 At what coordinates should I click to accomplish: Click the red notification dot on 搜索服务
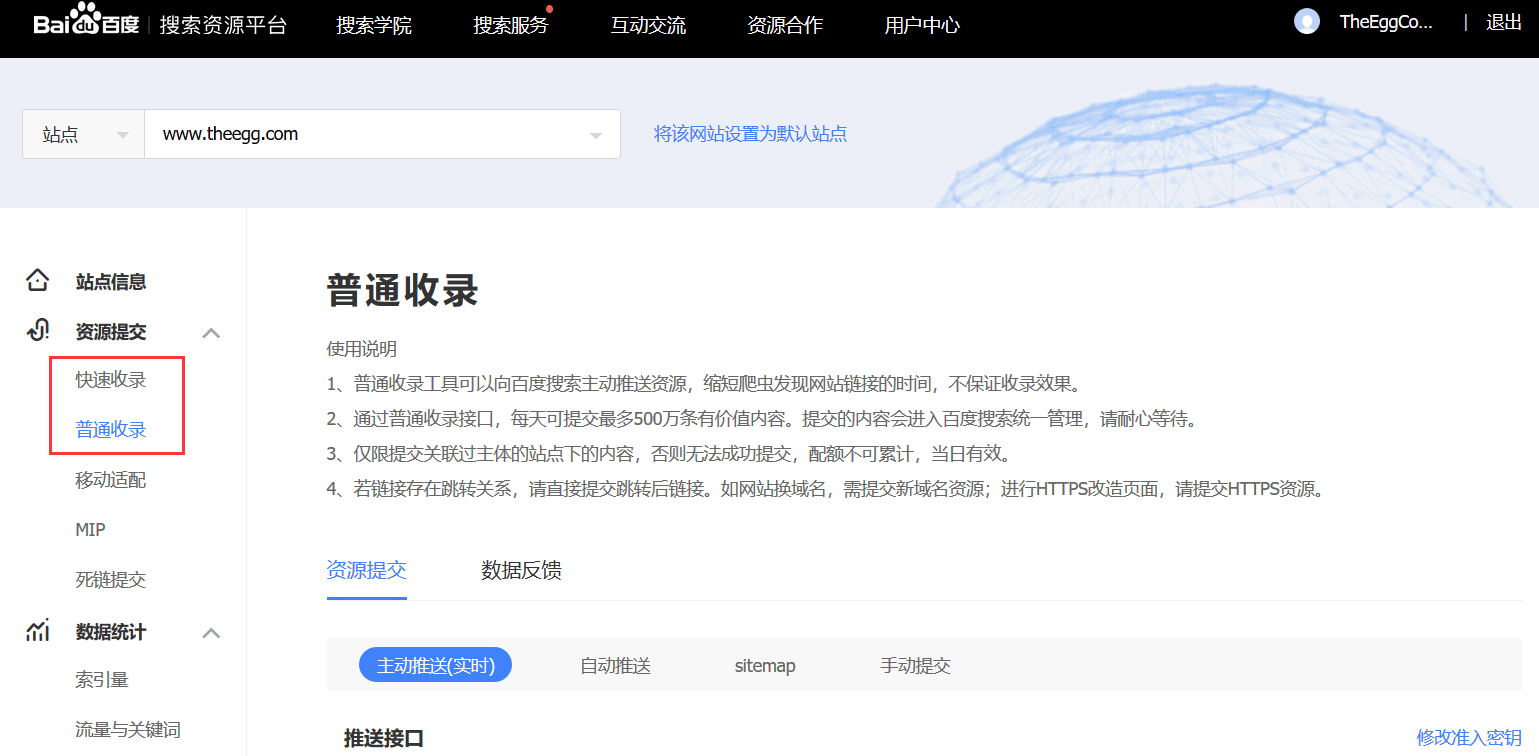pyautogui.click(x=549, y=9)
